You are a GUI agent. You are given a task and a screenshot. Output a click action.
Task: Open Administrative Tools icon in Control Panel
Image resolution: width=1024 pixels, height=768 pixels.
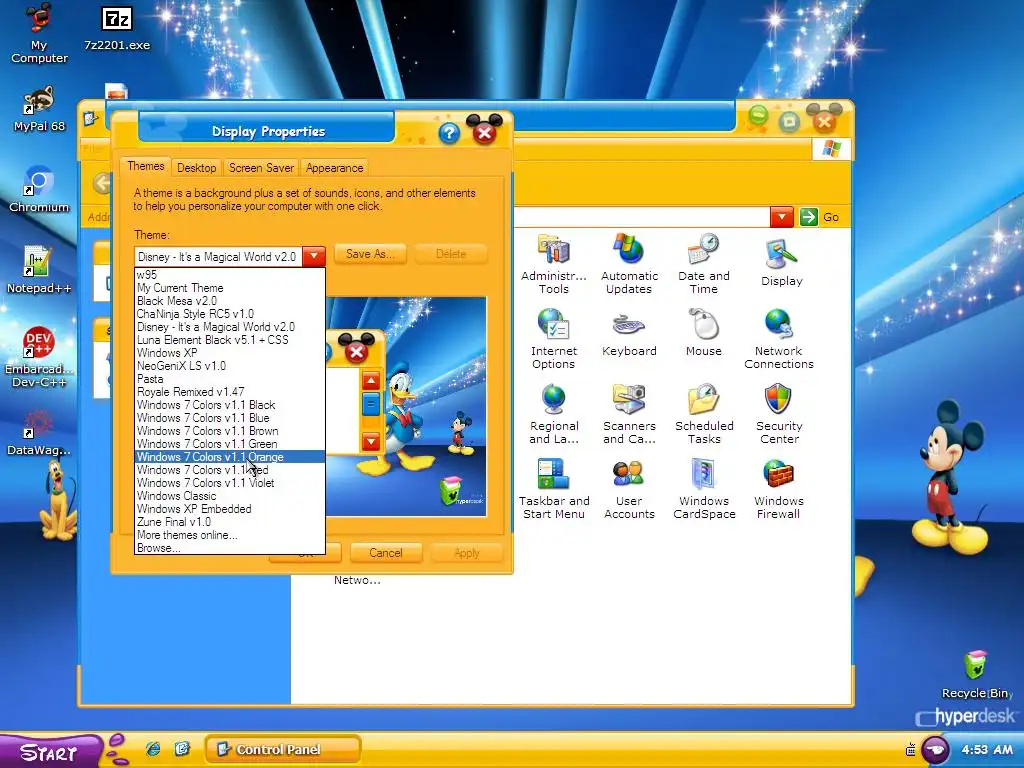click(553, 264)
